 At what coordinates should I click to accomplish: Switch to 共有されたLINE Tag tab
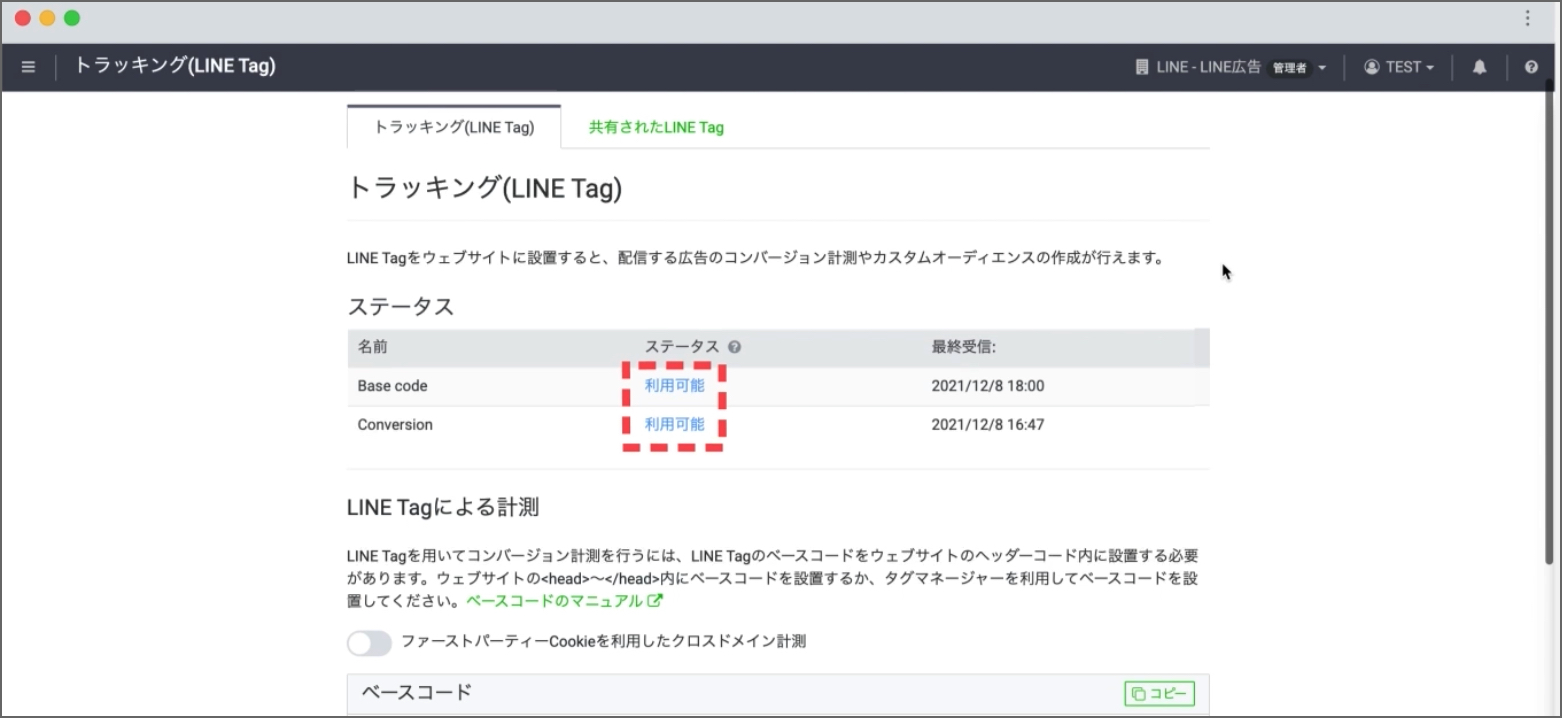(656, 127)
